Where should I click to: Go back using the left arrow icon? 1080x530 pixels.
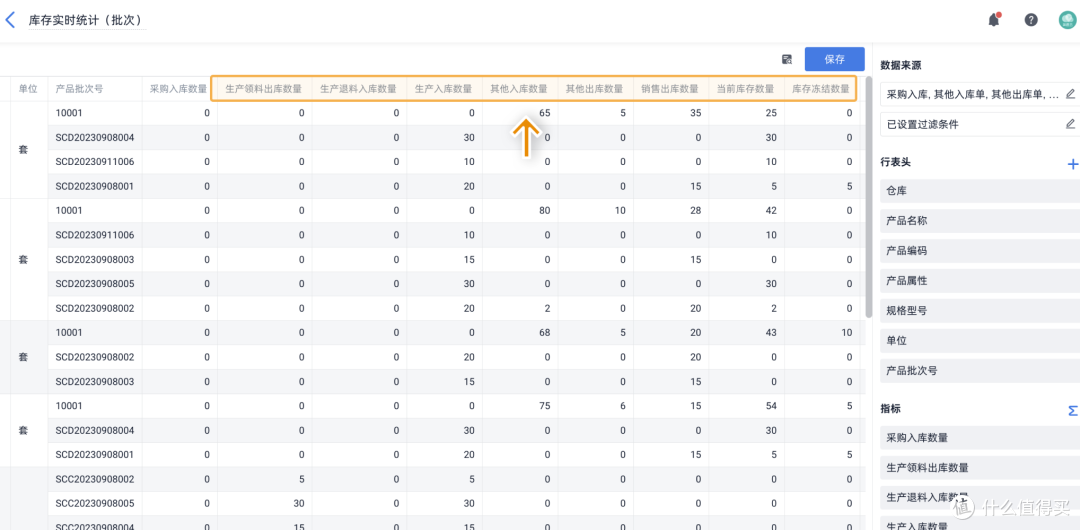pyautogui.click(x=10, y=20)
